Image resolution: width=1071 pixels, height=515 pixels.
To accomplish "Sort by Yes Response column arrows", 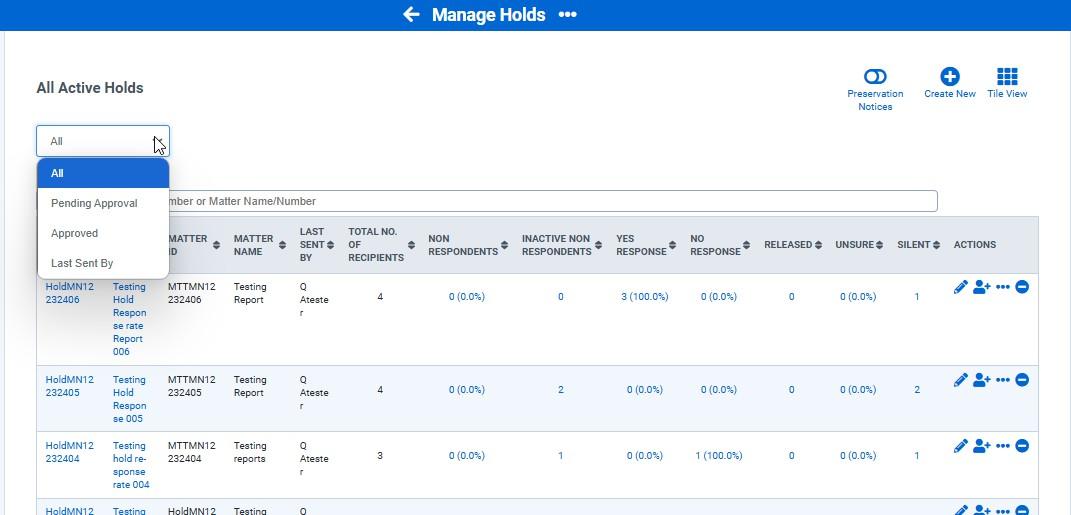I will (672, 245).
